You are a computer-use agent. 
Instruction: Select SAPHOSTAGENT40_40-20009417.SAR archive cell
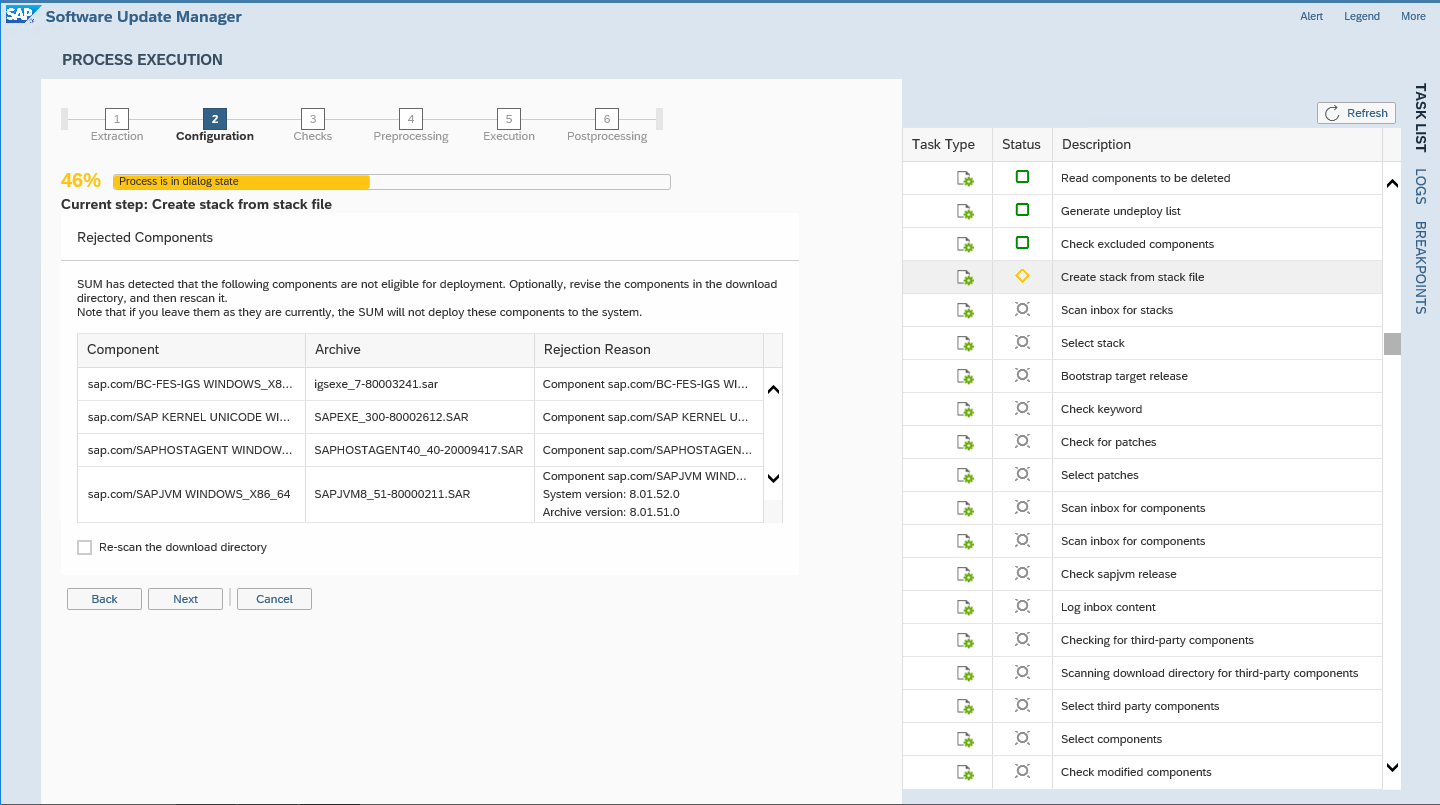pyautogui.click(x=420, y=450)
